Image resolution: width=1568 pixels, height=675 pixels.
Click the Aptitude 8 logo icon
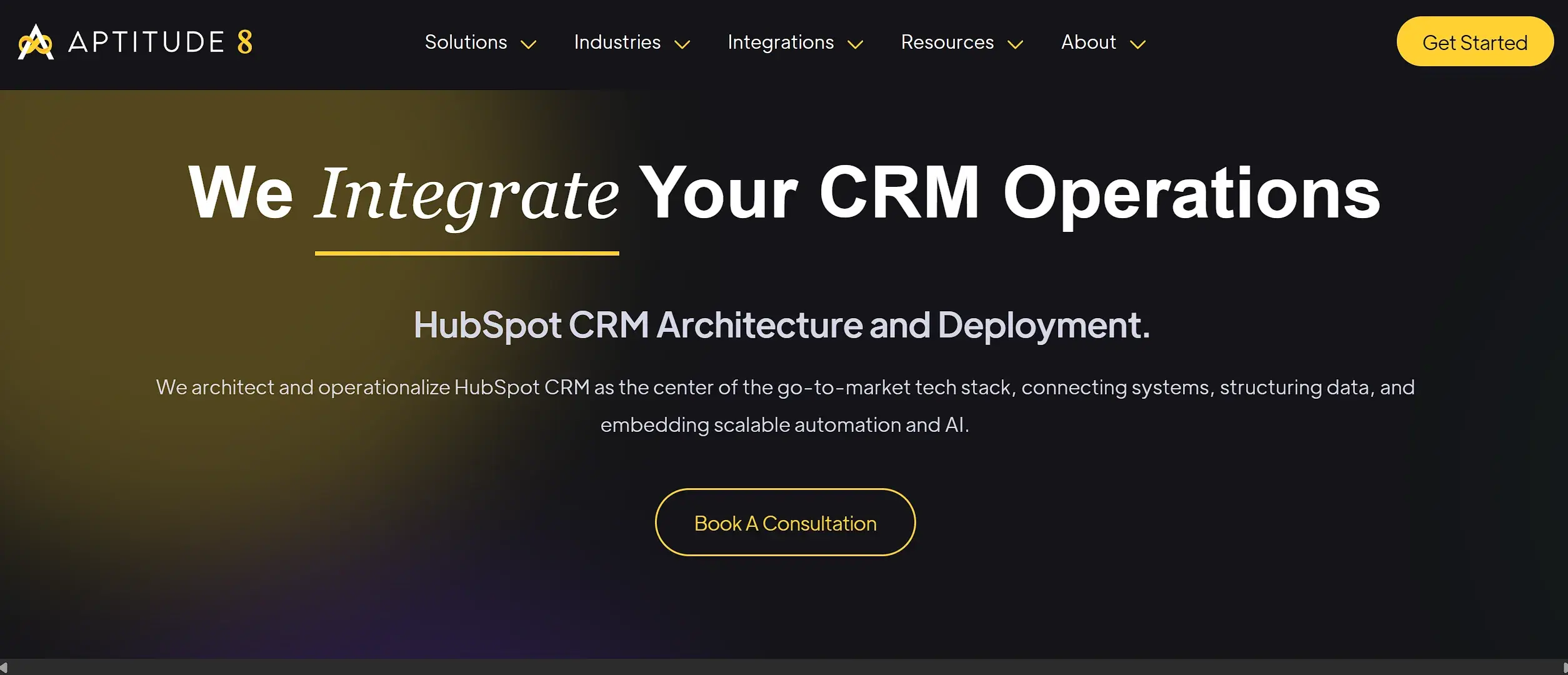(x=36, y=42)
